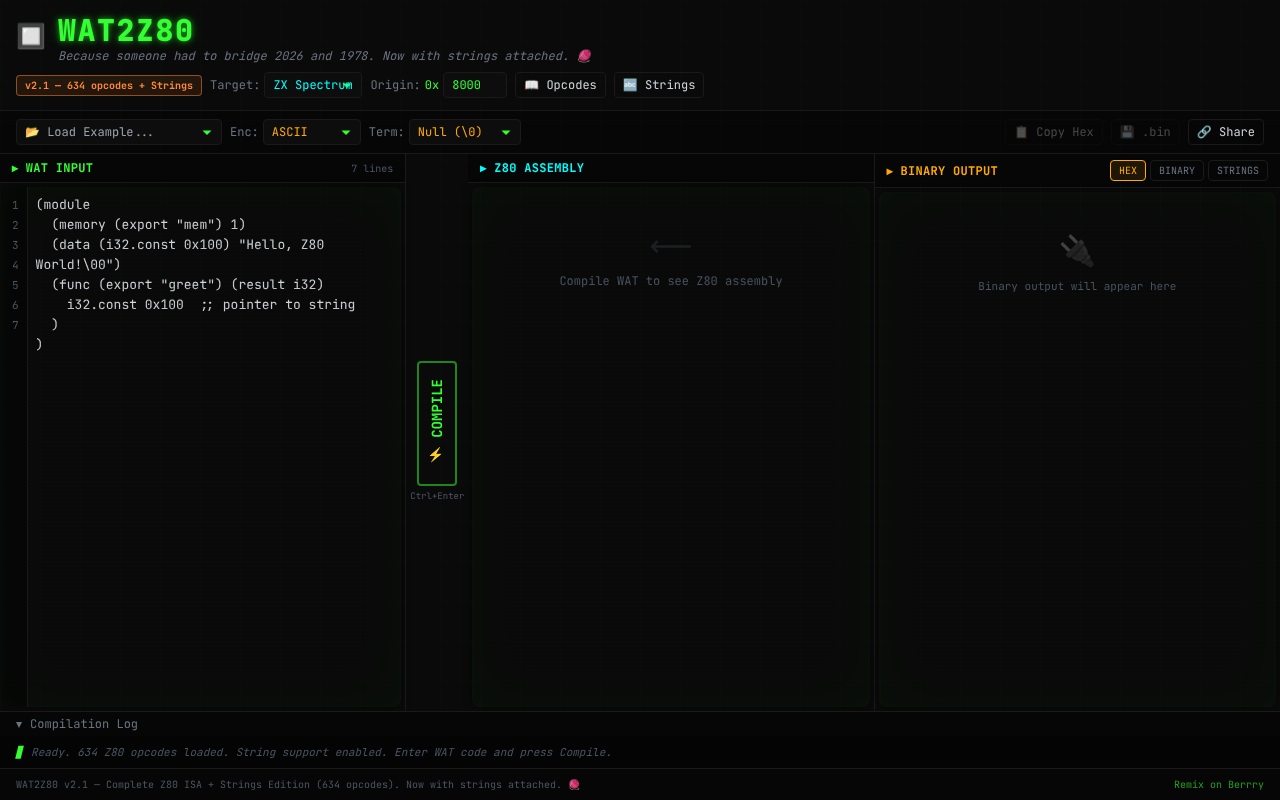Viewport: 1280px width, 800px height.
Task: Click the left arrow placeholder in Z80 Assembly
Action: pyautogui.click(x=670, y=245)
